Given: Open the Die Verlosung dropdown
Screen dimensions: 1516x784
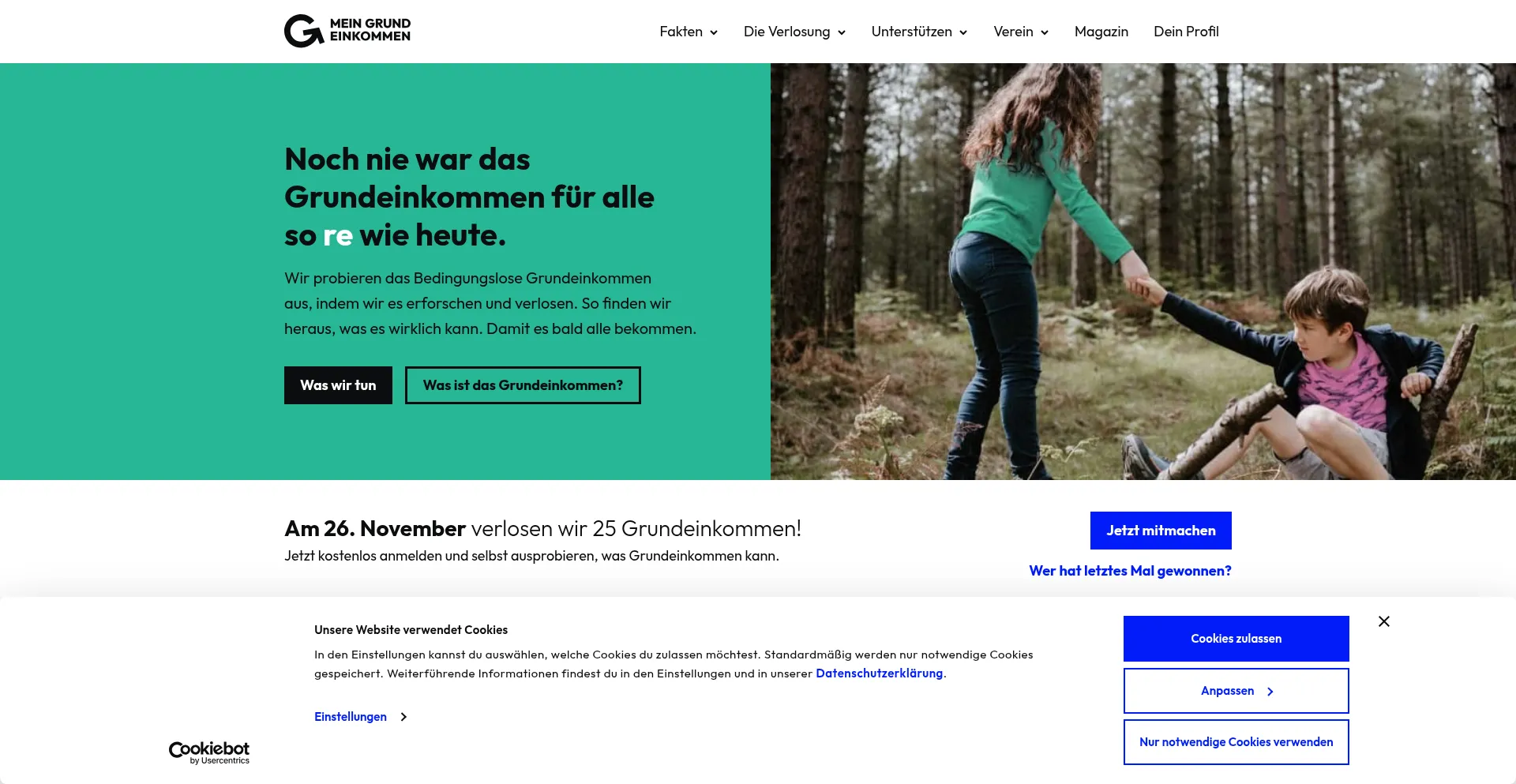Looking at the screenshot, I should coord(794,32).
